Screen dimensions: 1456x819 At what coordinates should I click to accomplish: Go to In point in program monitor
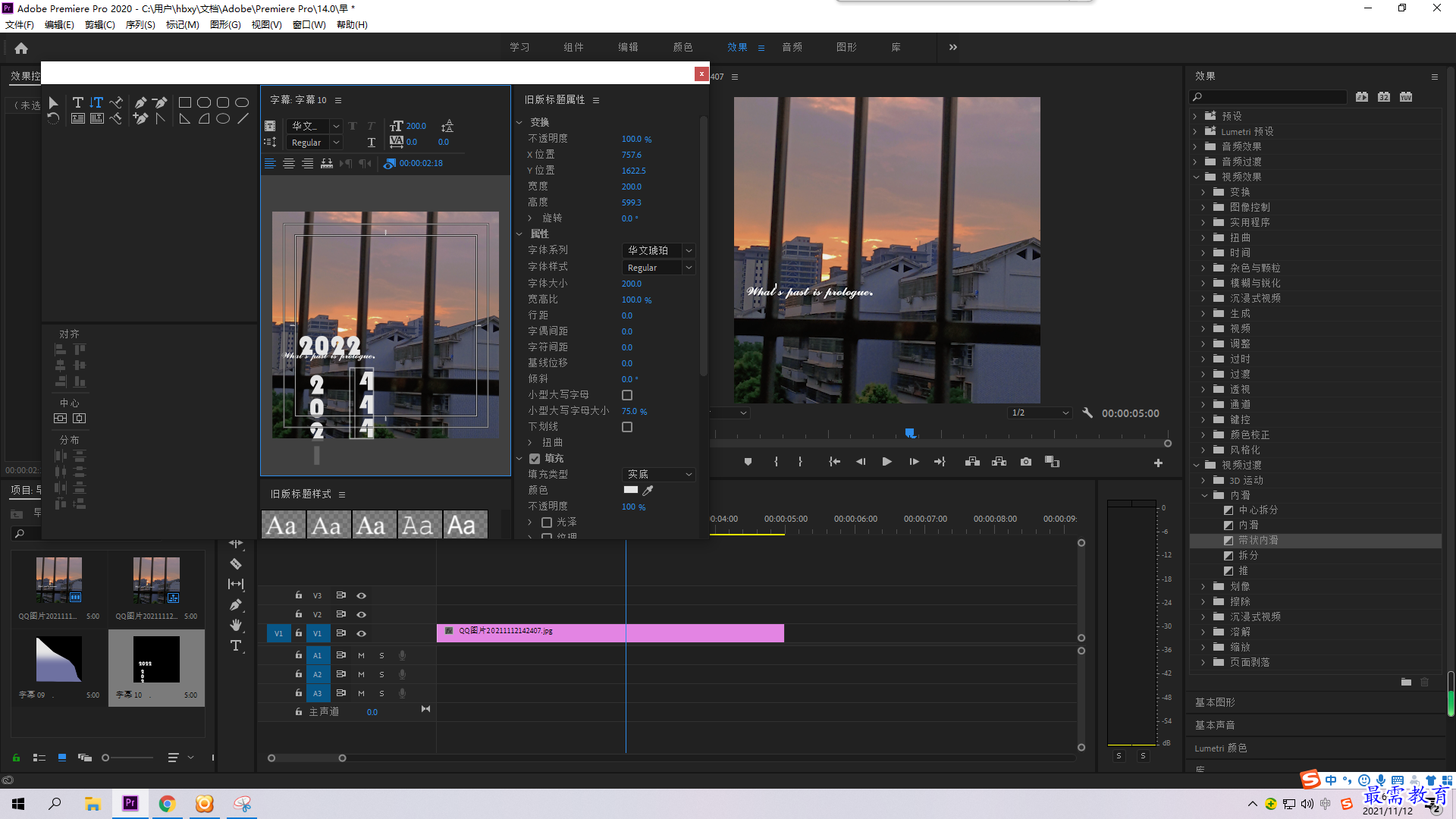point(834,462)
